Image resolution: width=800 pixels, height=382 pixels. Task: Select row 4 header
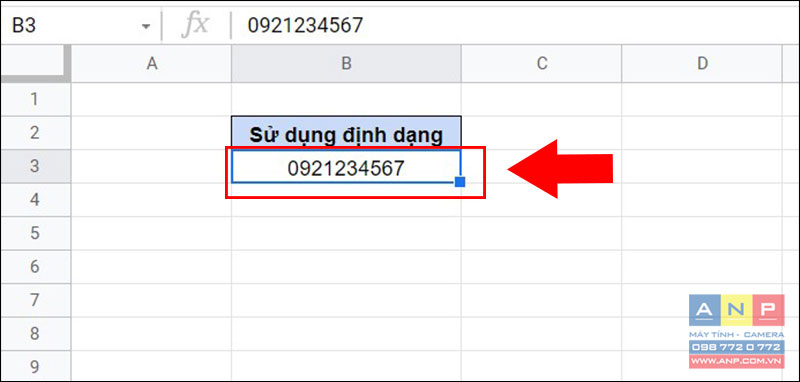pyautogui.click(x=36, y=200)
